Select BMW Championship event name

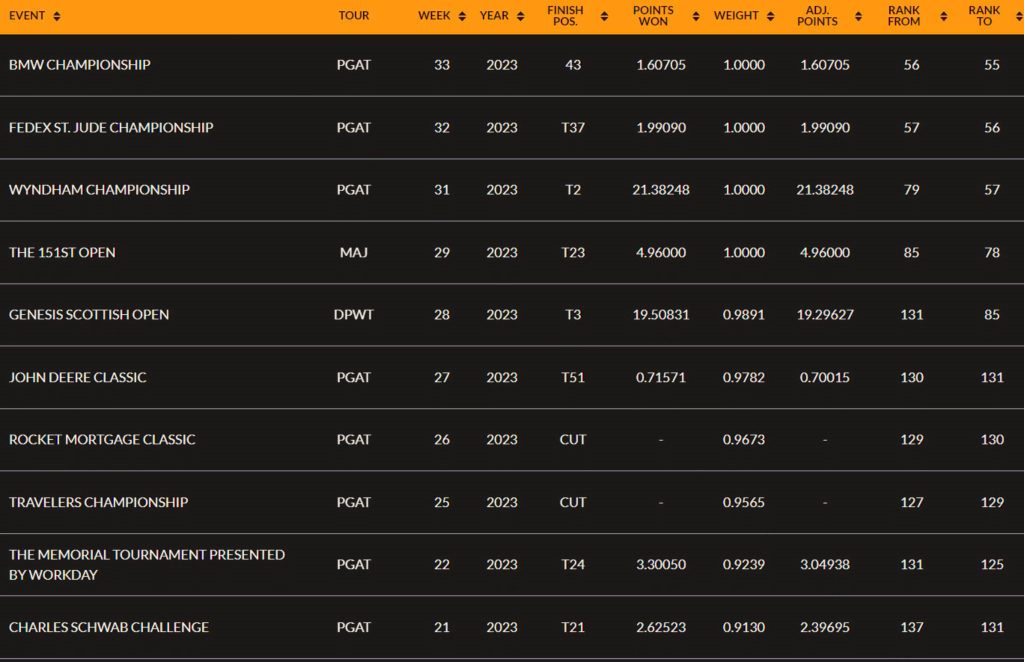(x=80, y=65)
